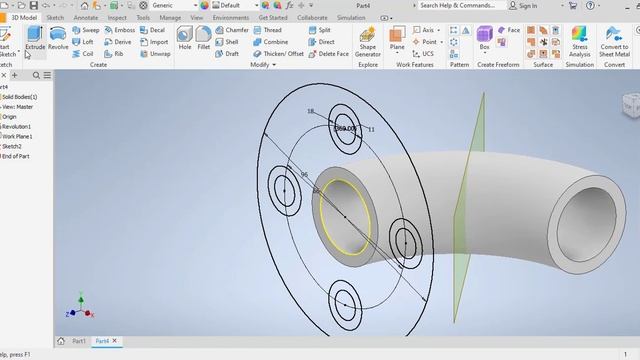
Task: Apply the Draft tool
Action: [x=227, y=54]
